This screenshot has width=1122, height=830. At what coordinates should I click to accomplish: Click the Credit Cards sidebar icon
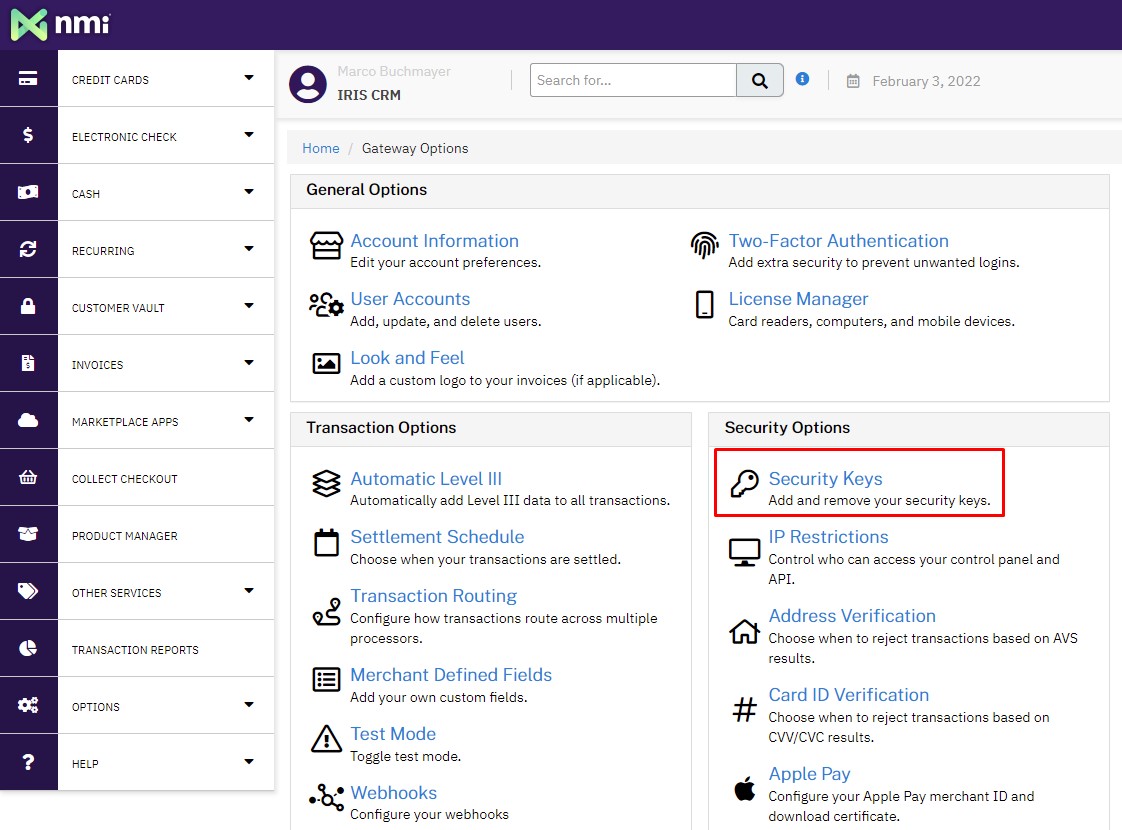coord(28,78)
